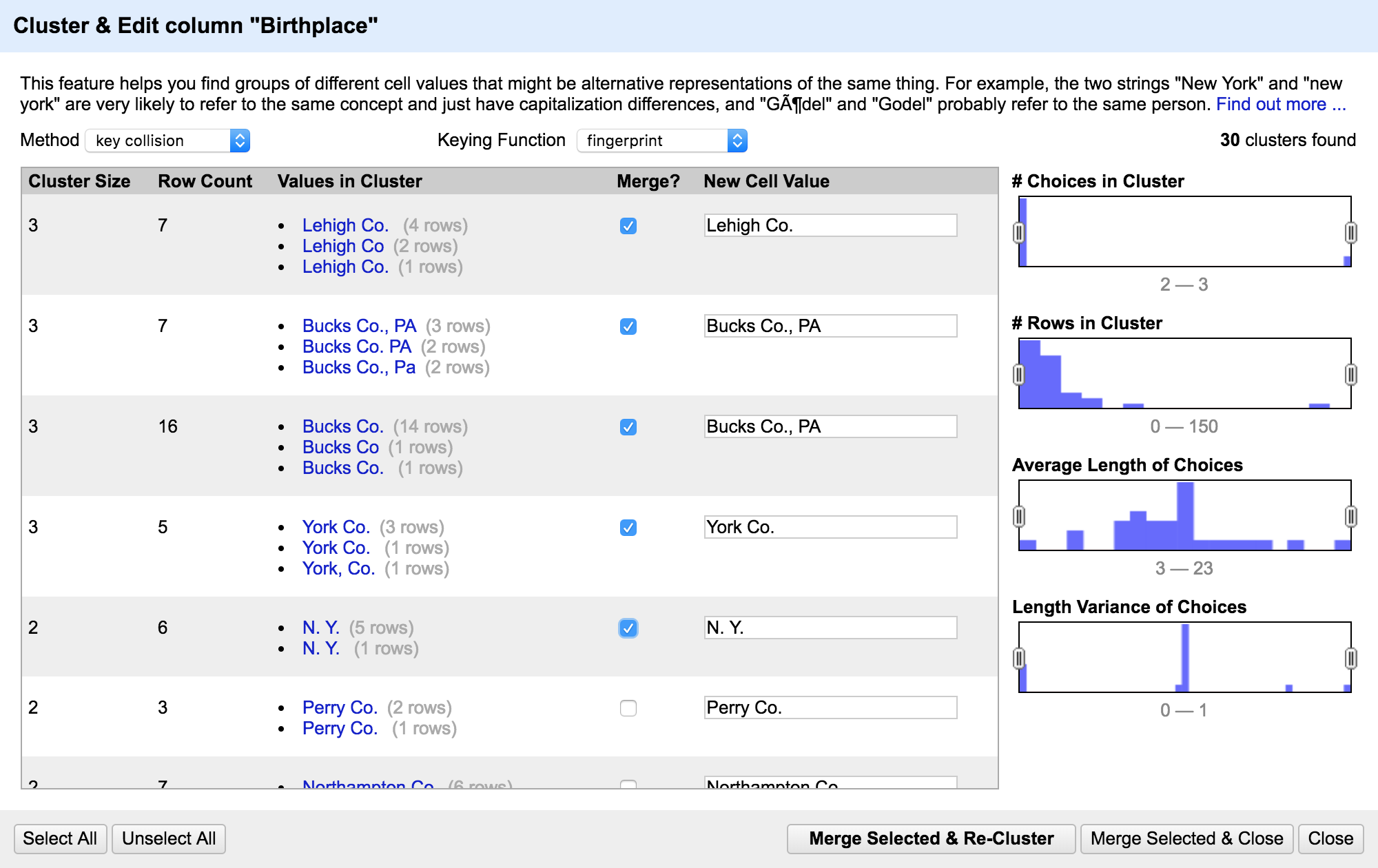Click Merge Selected & Re-Cluster
Screen dimensions: 1378x868
(931, 838)
